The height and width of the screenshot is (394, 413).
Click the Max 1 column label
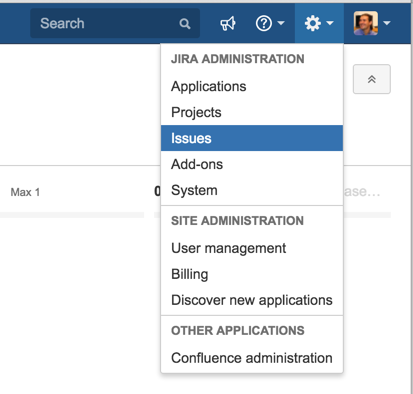[x=25, y=192]
